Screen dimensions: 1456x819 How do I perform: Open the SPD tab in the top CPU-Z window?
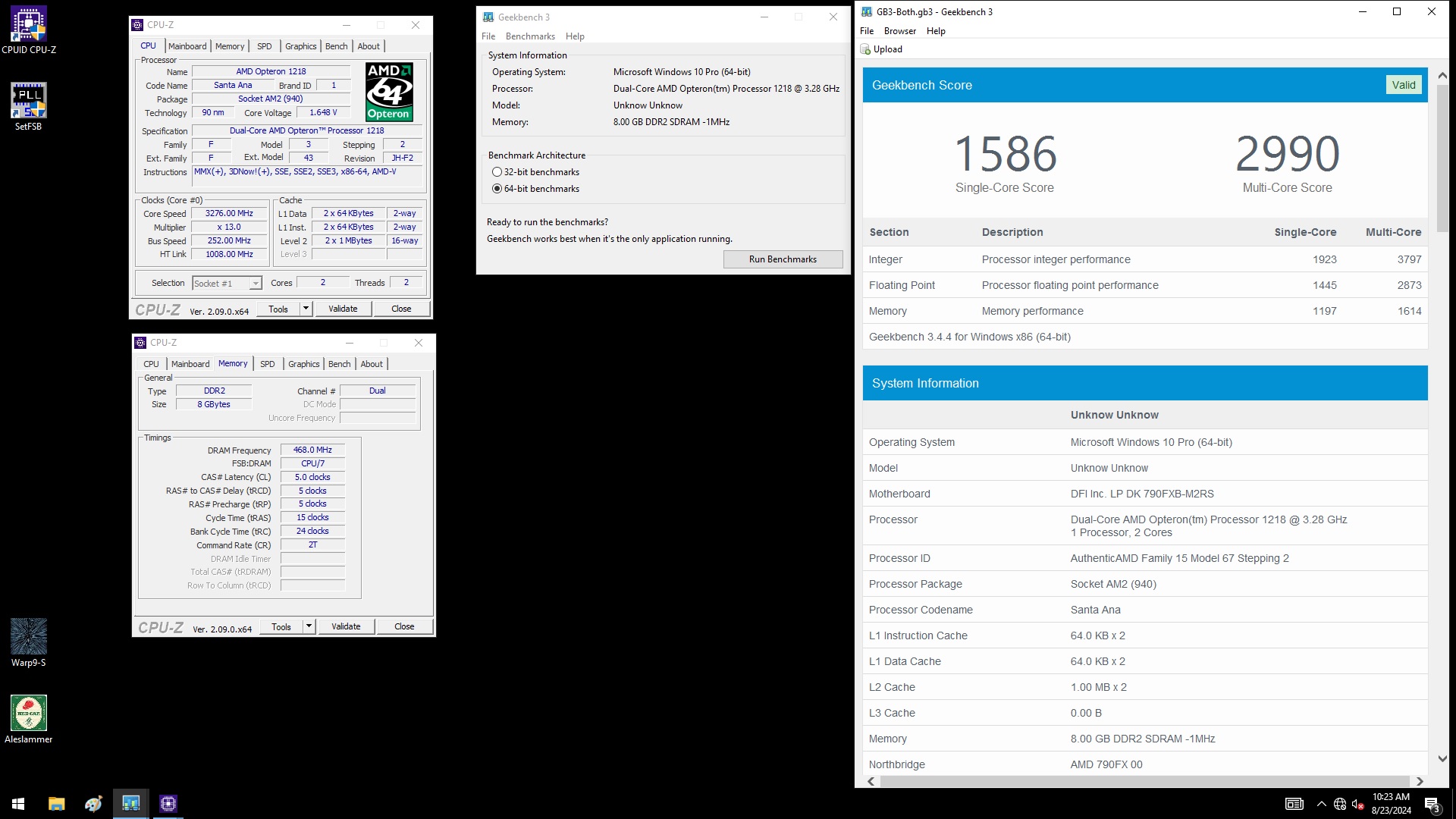(x=264, y=46)
